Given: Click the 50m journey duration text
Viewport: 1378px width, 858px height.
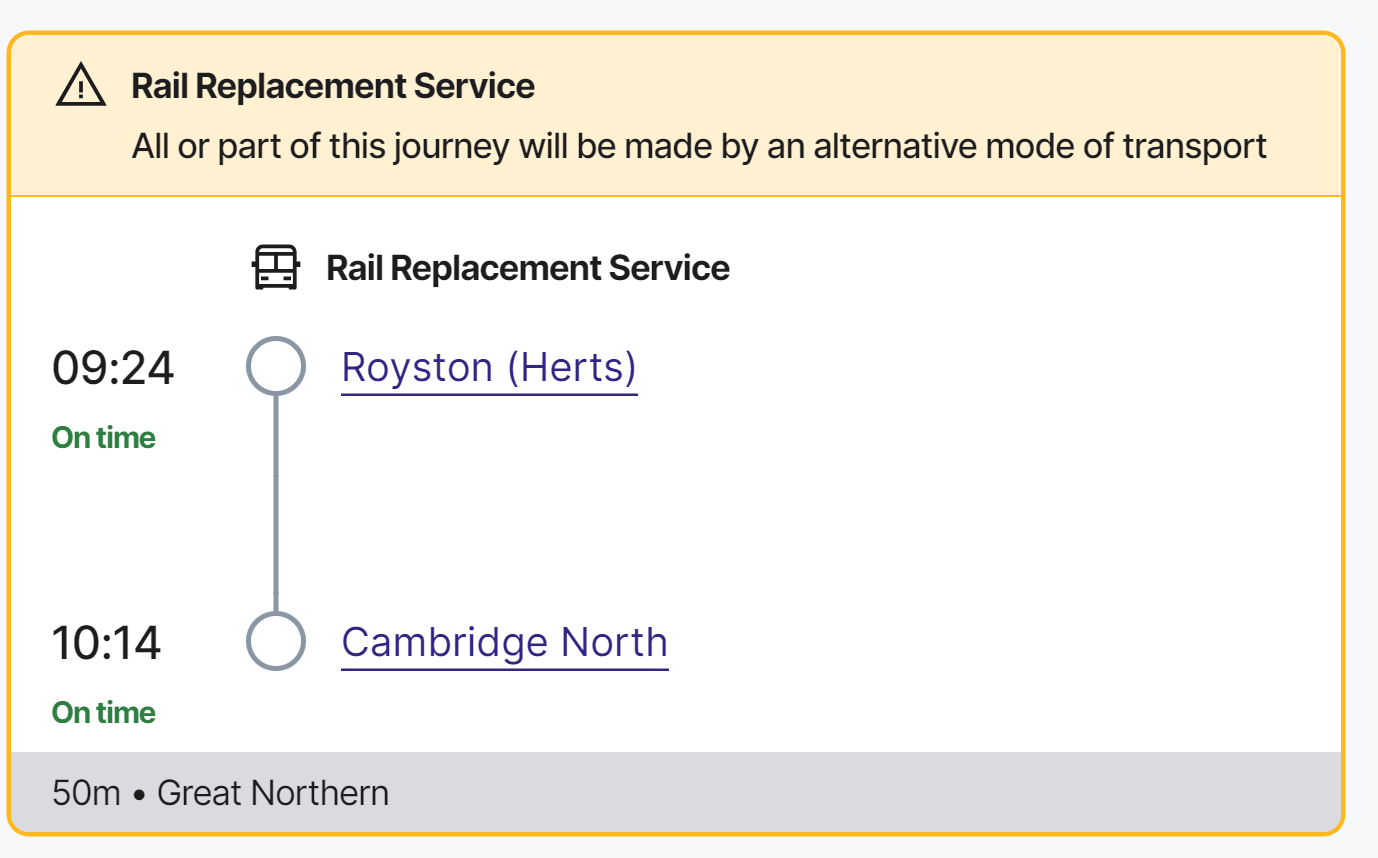Looking at the screenshot, I should point(86,793).
